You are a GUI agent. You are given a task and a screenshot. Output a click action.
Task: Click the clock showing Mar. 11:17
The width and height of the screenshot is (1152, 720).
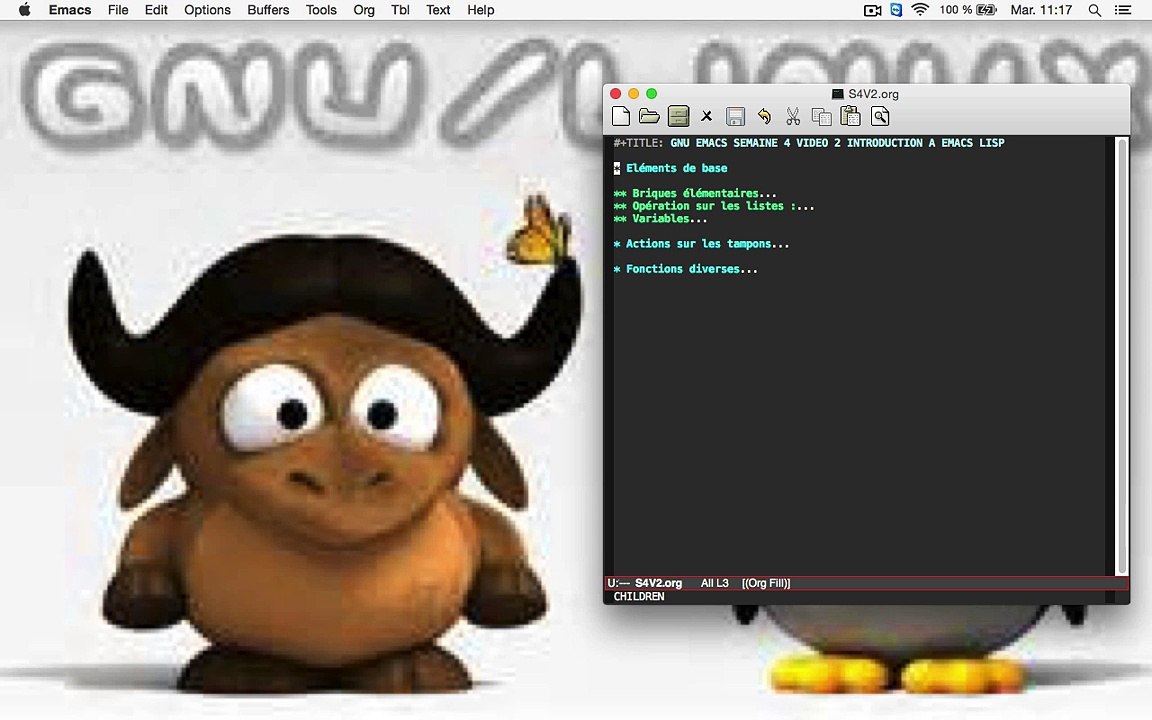pos(1041,10)
